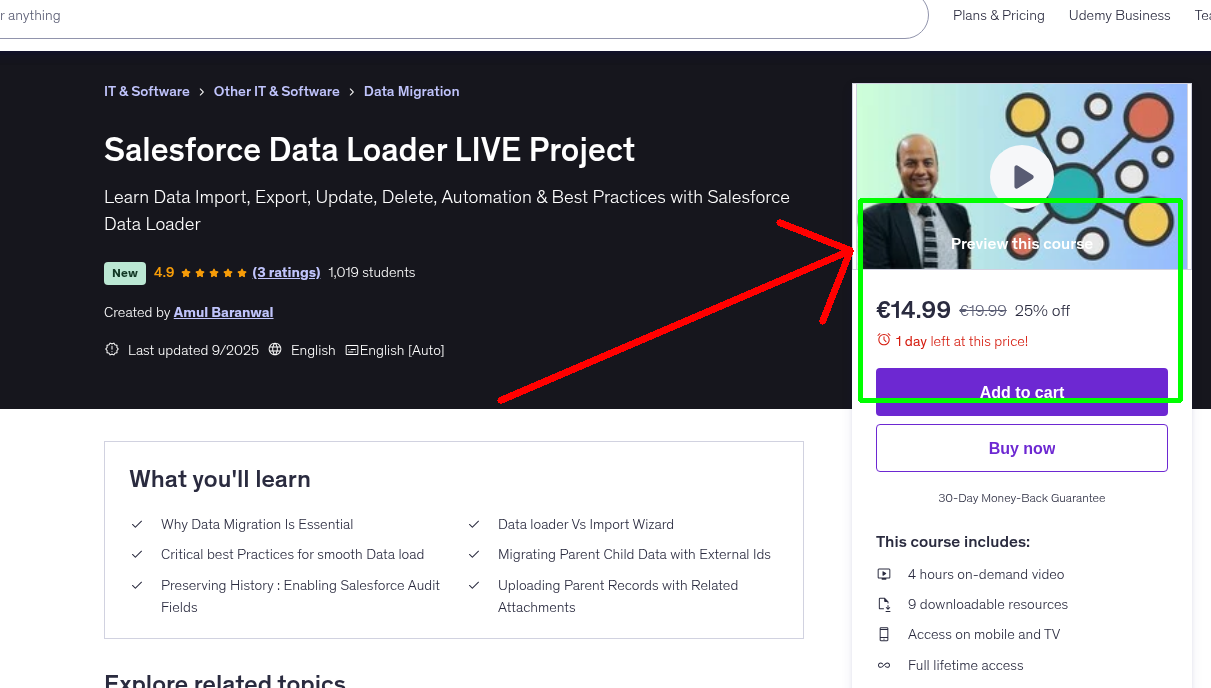Click Buy now
This screenshot has width=1211, height=688.
tap(1021, 447)
